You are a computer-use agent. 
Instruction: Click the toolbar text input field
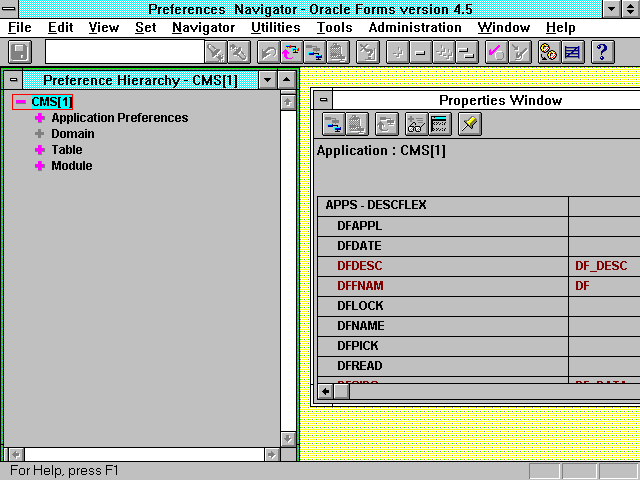pos(124,52)
